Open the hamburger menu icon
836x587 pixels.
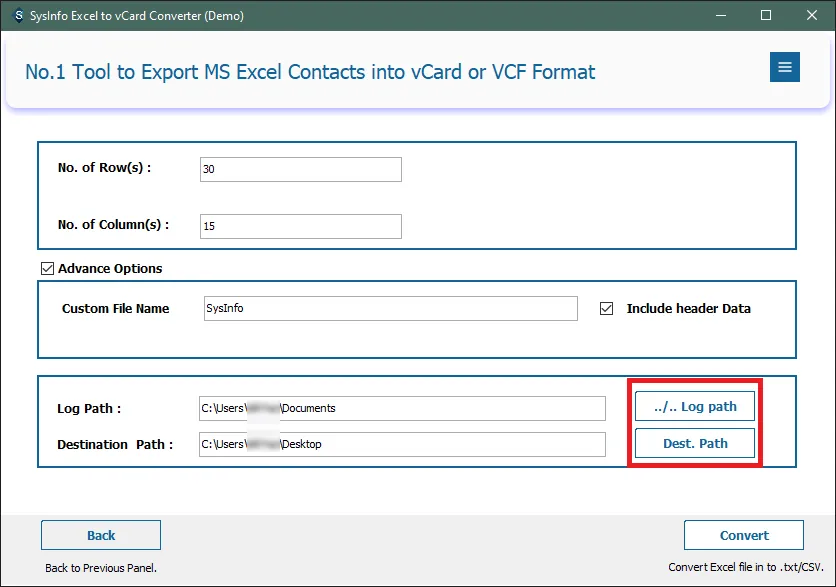[x=784, y=67]
